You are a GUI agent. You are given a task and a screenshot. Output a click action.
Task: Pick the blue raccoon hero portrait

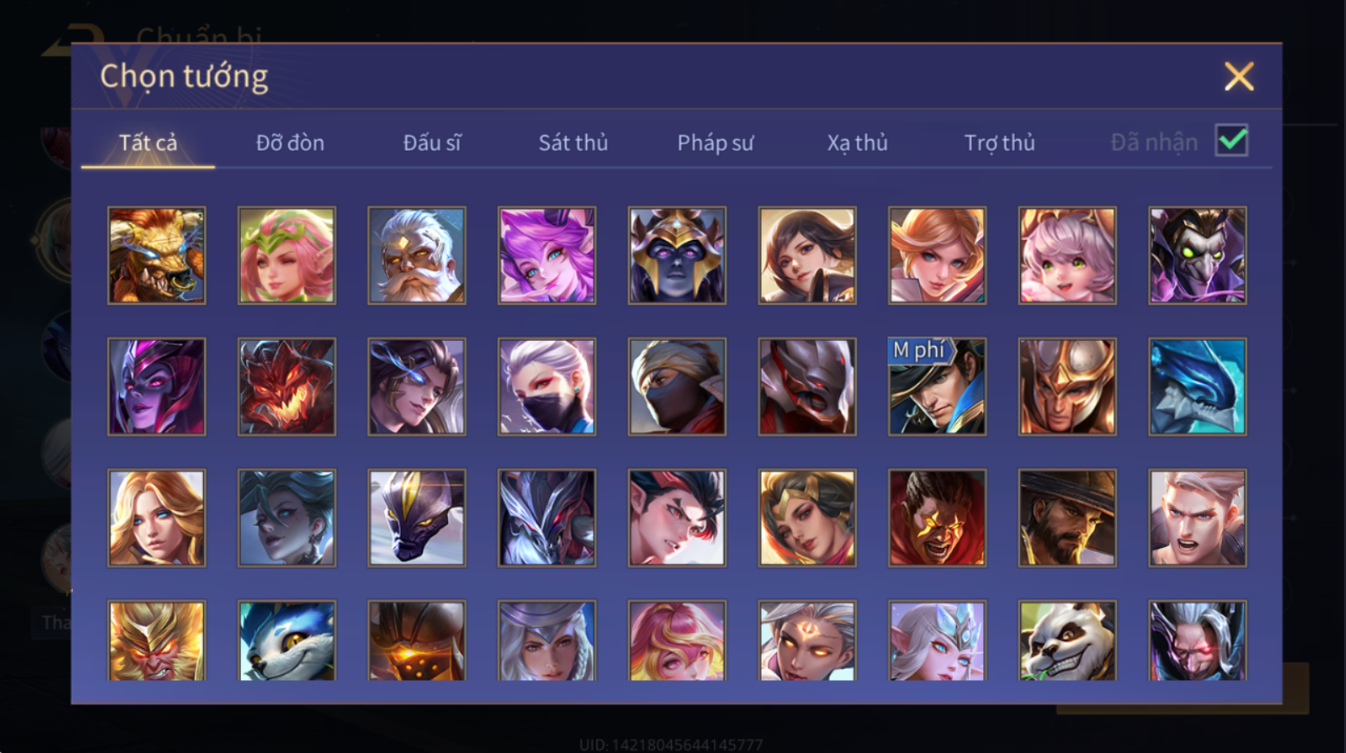tap(287, 640)
